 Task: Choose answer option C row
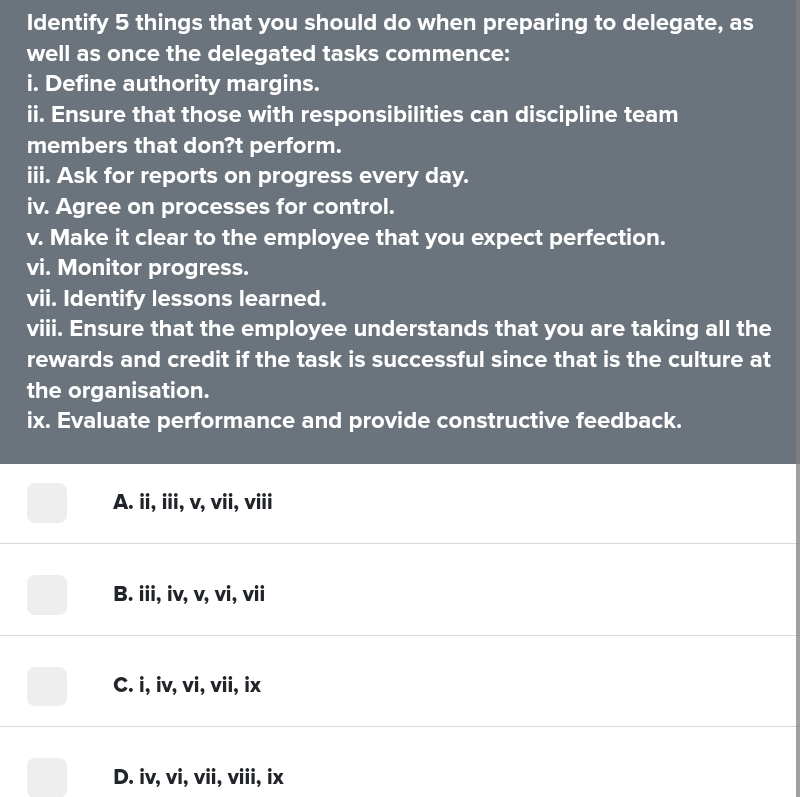400,686
